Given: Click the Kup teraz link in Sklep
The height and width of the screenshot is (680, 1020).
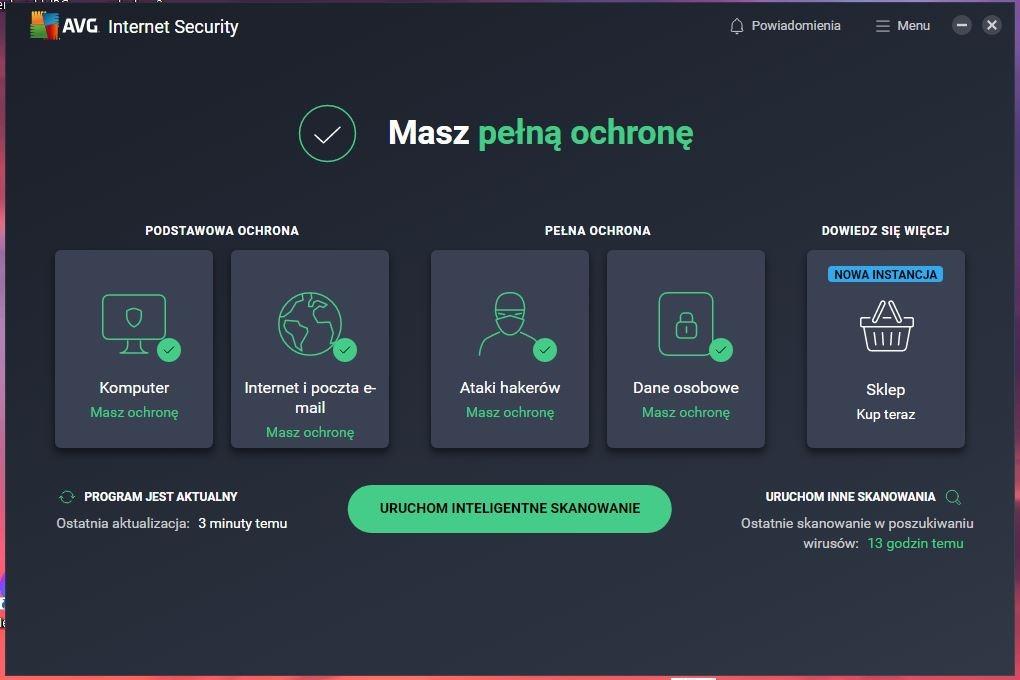Looking at the screenshot, I should coord(885,415).
